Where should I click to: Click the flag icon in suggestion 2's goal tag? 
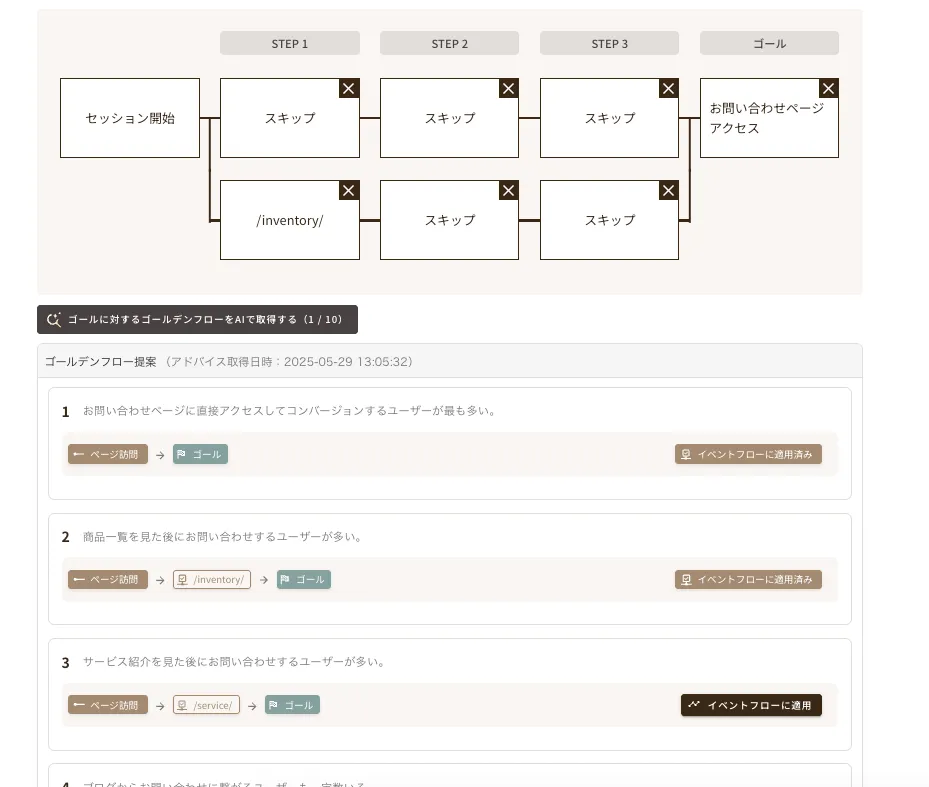(285, 580)
